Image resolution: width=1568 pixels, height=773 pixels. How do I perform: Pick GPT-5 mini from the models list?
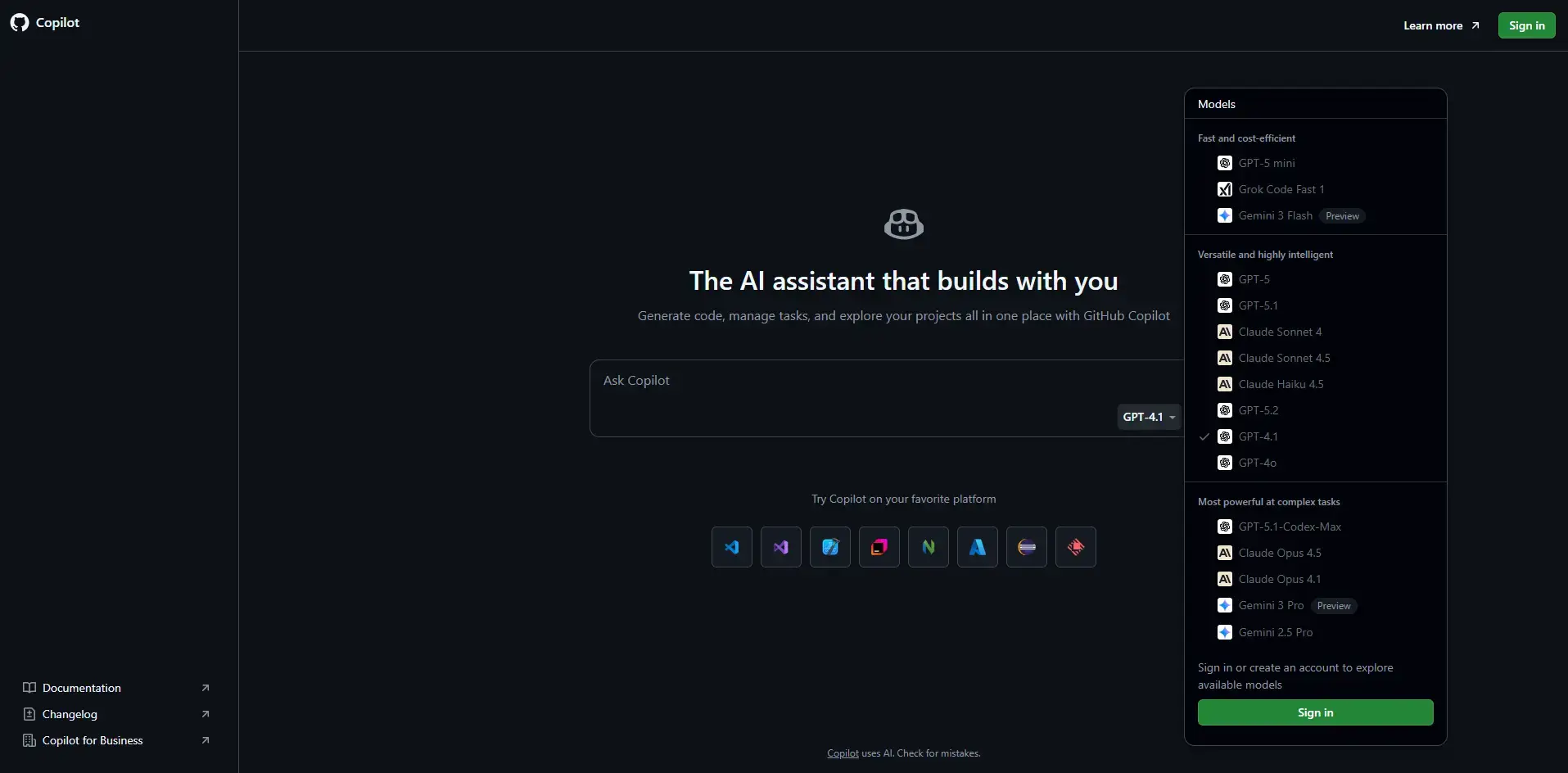[x=1266, y=163]
